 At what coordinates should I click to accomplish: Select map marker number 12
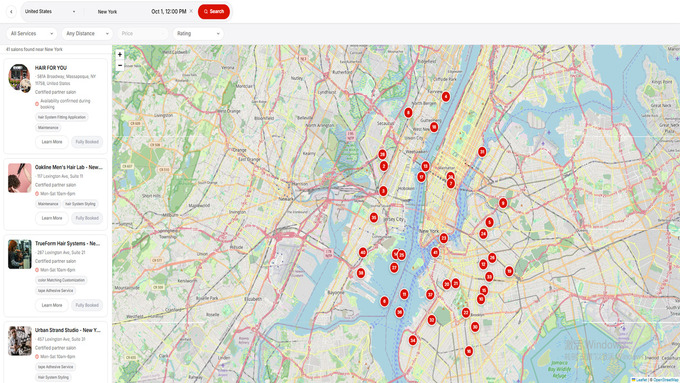[484, 264]
